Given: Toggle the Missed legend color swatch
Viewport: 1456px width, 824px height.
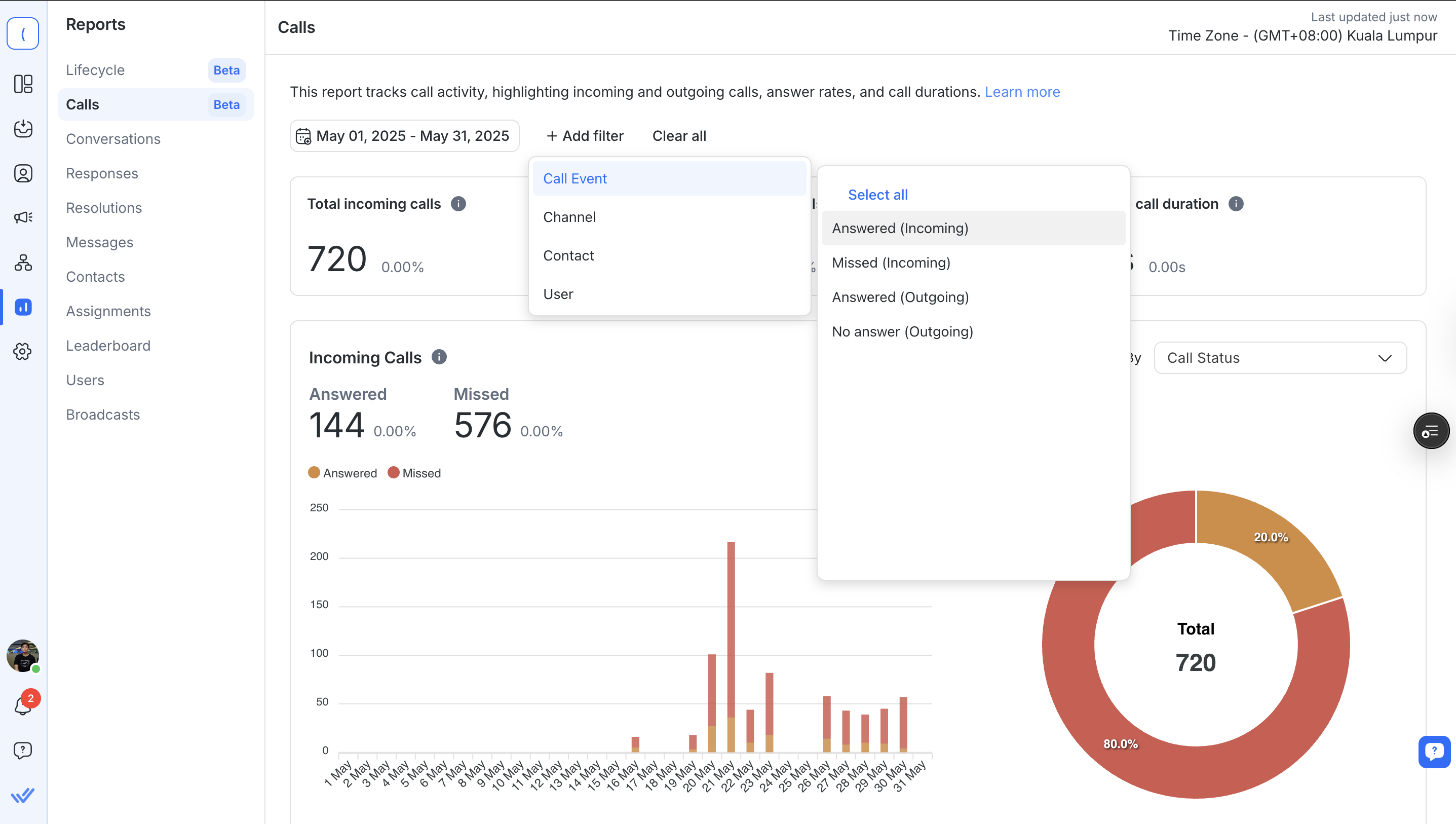Looking at the screenshot, I should click(394, 472).
